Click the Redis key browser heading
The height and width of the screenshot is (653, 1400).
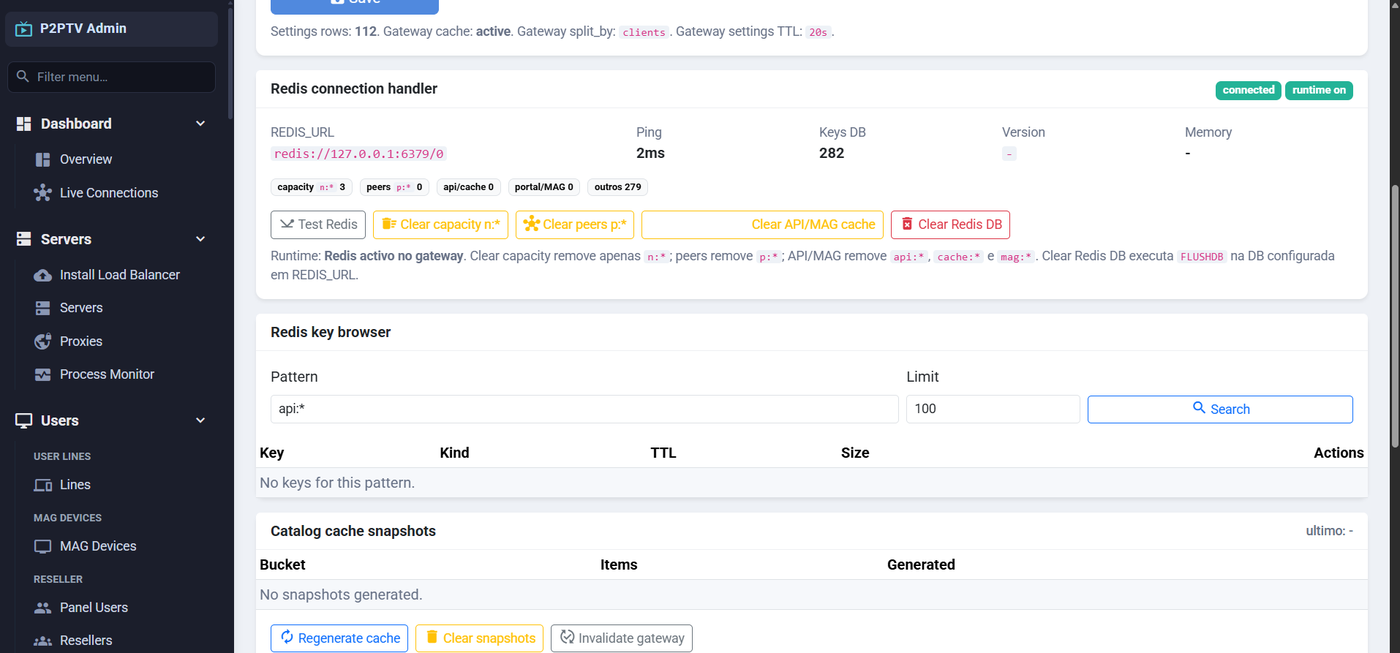coord(331,332)
